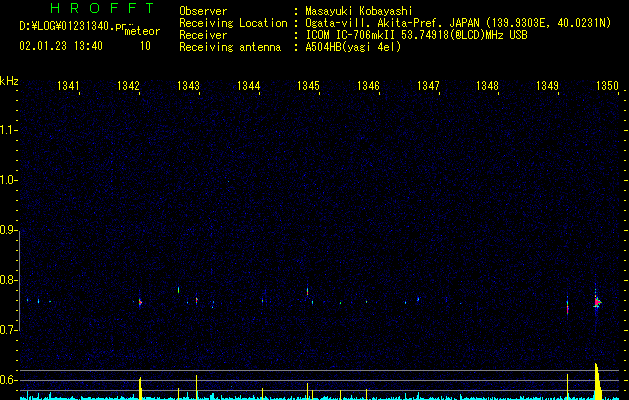Click the 1347 time axis marker
Viewport: 629px width, 400px height.
[x=428, y=86]
